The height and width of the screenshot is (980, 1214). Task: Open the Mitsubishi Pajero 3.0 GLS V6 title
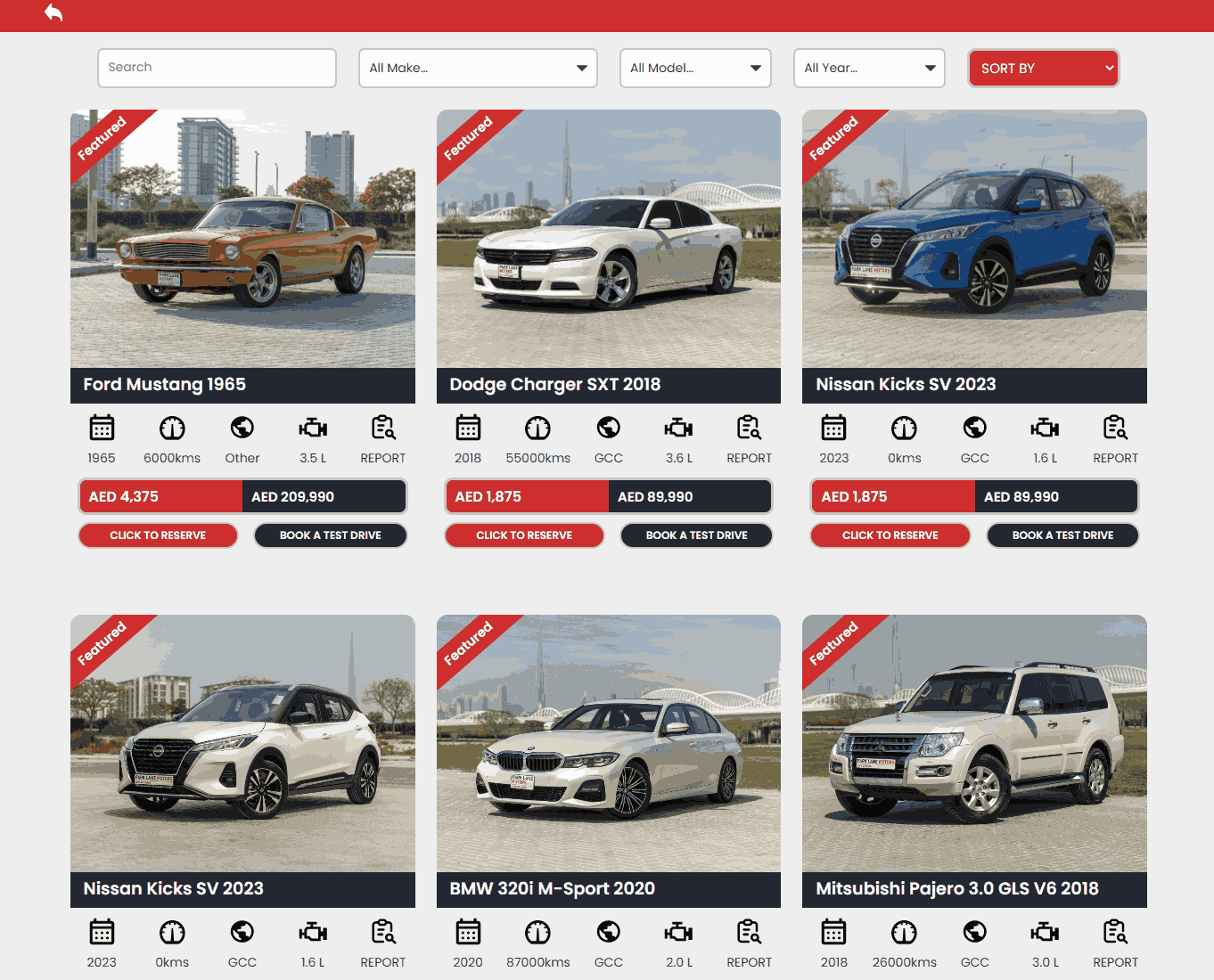coord(957,889)
